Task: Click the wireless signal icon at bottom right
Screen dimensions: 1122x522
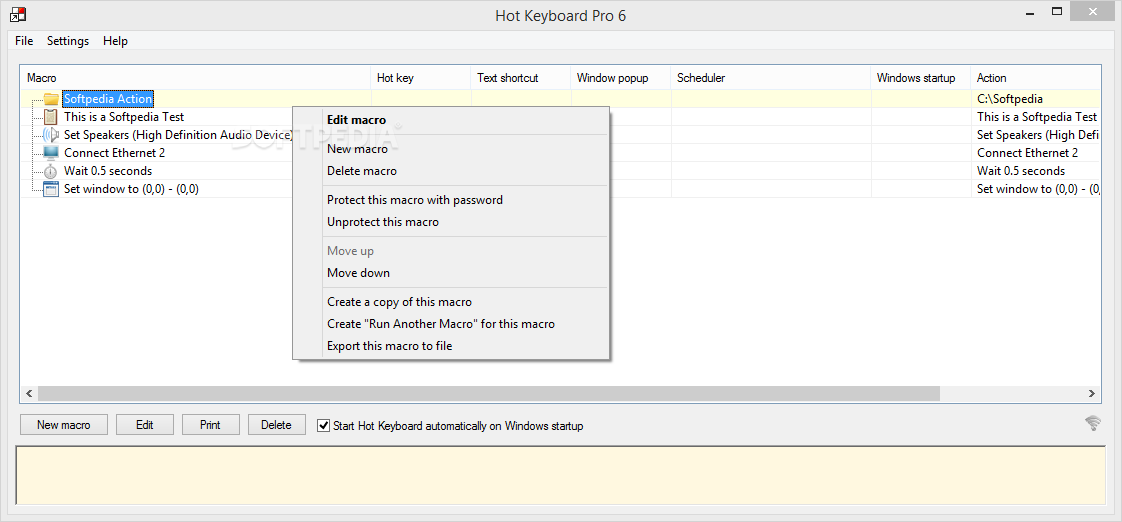Action: pyautogui.click(x=1093, y=423)
